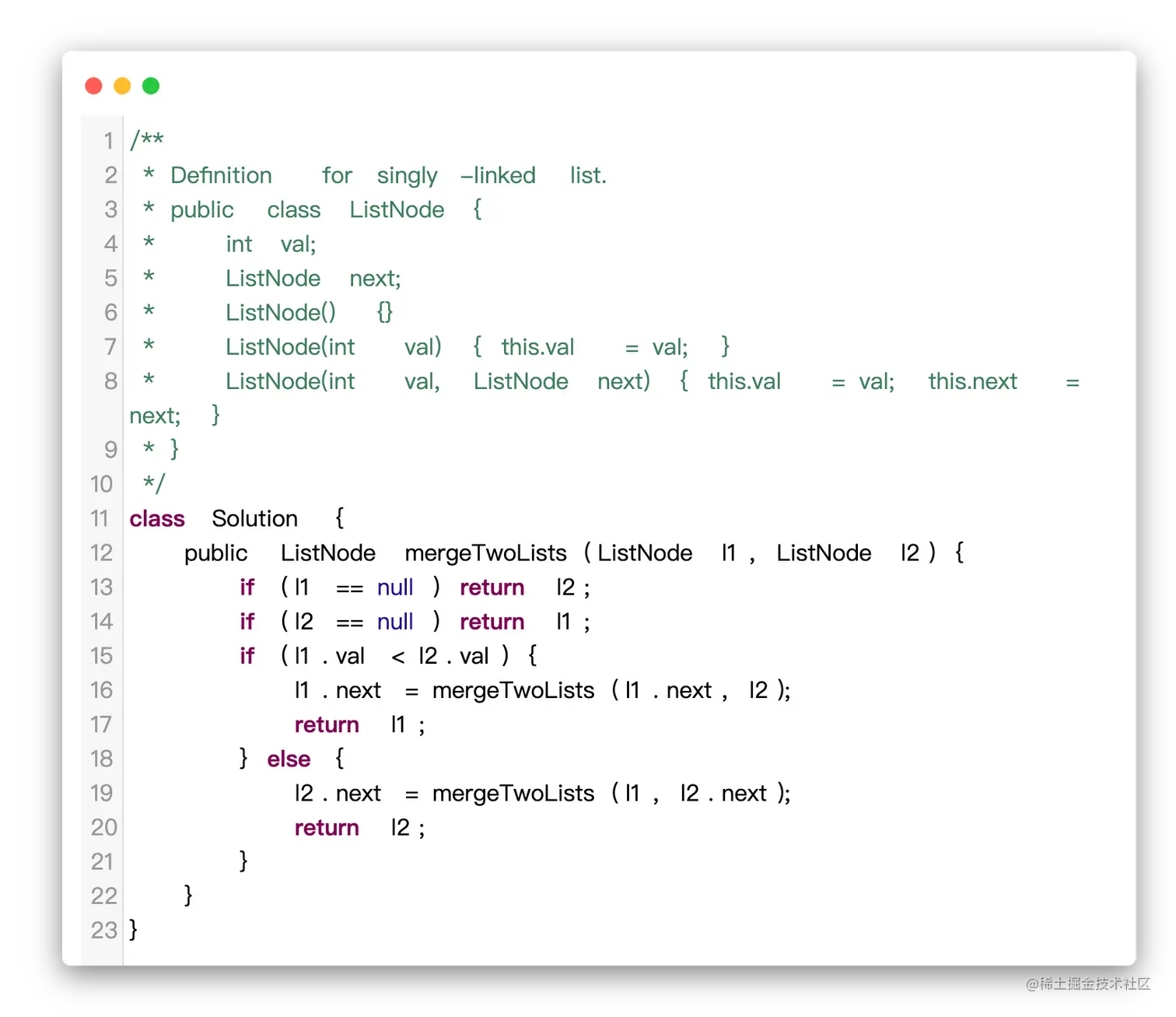1176x1017 pixels.
Task: Click the 稀土掘金技术社区 watermark link
Action: pyautogui.click(x=1086, y=984)
